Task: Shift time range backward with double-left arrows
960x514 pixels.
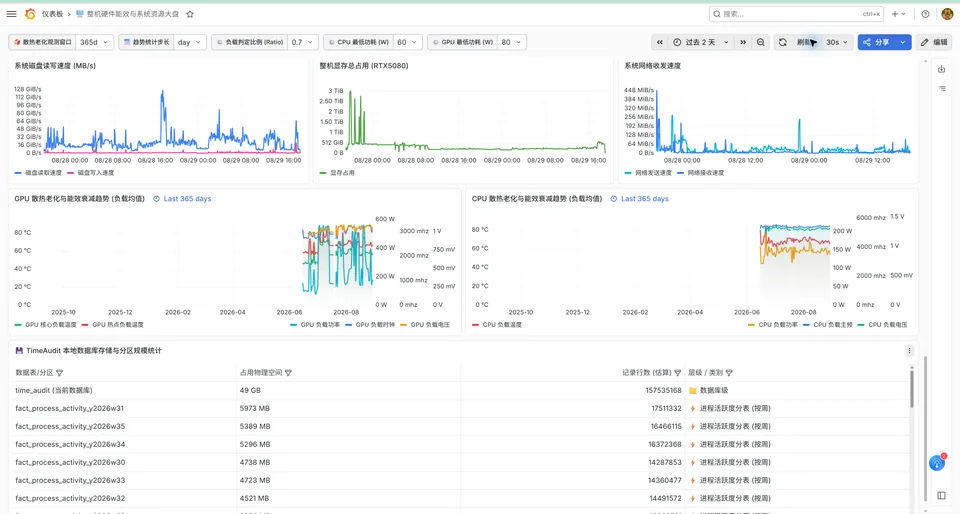Action: tap(659, 42)
